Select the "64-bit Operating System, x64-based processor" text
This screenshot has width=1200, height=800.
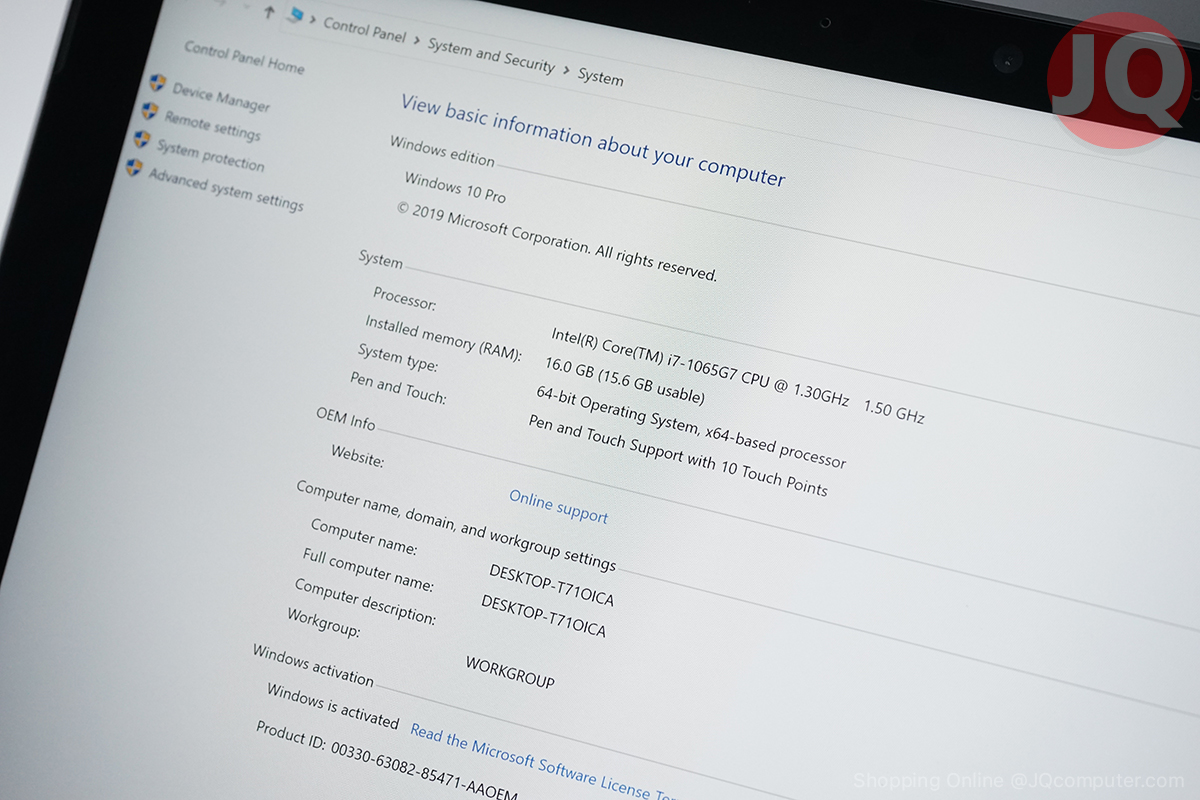tap(691, 427)
